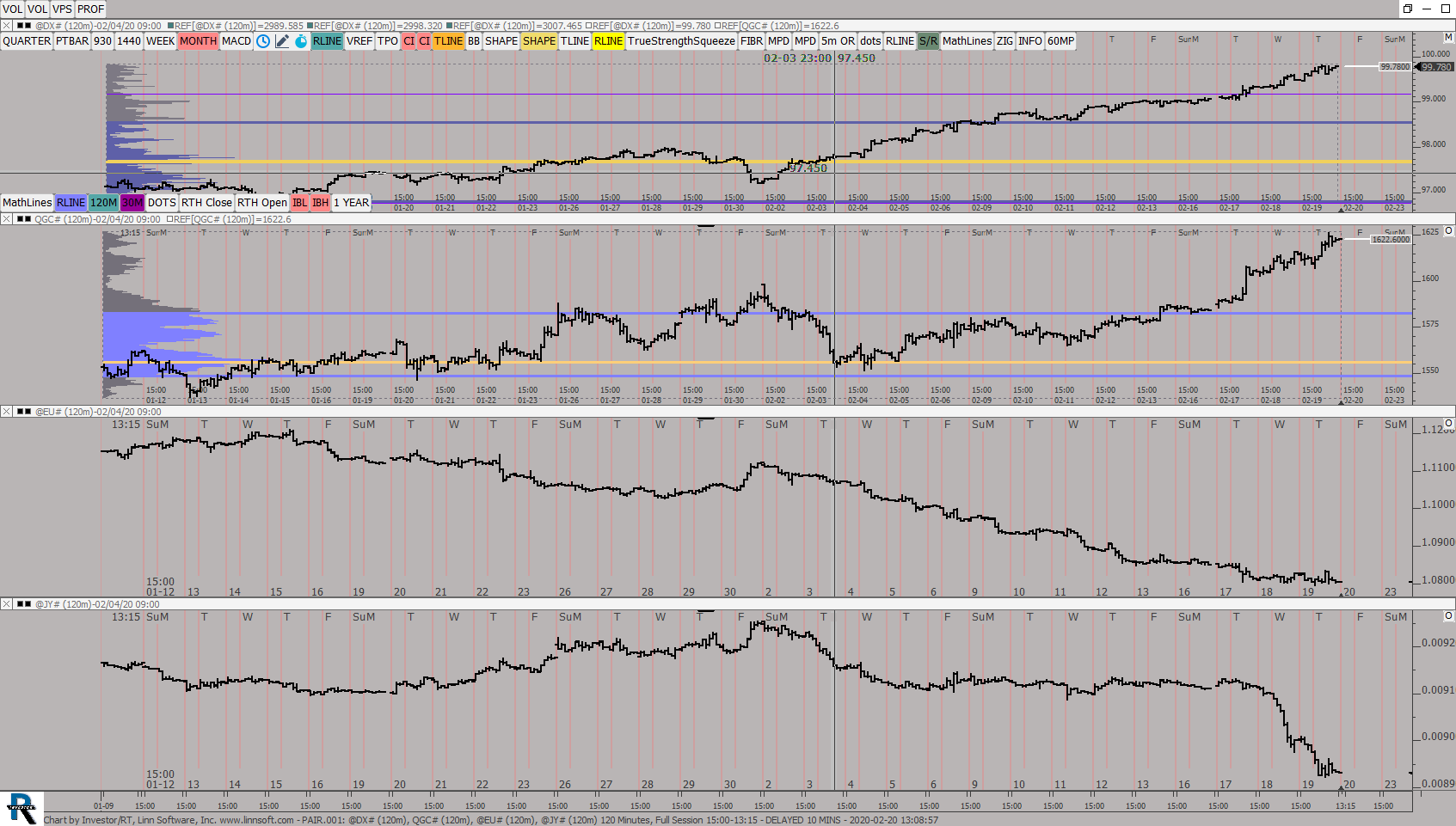This screenshot has width=1456, height=826.
Task: Close the @JY# chart pane
Action: [7, 604]
